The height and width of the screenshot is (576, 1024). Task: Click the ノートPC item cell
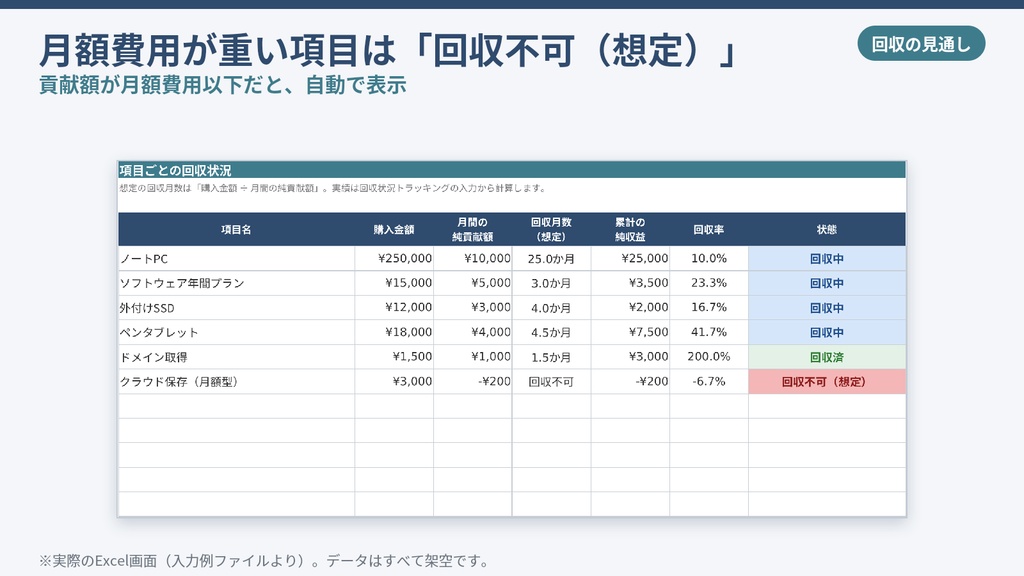236,259
